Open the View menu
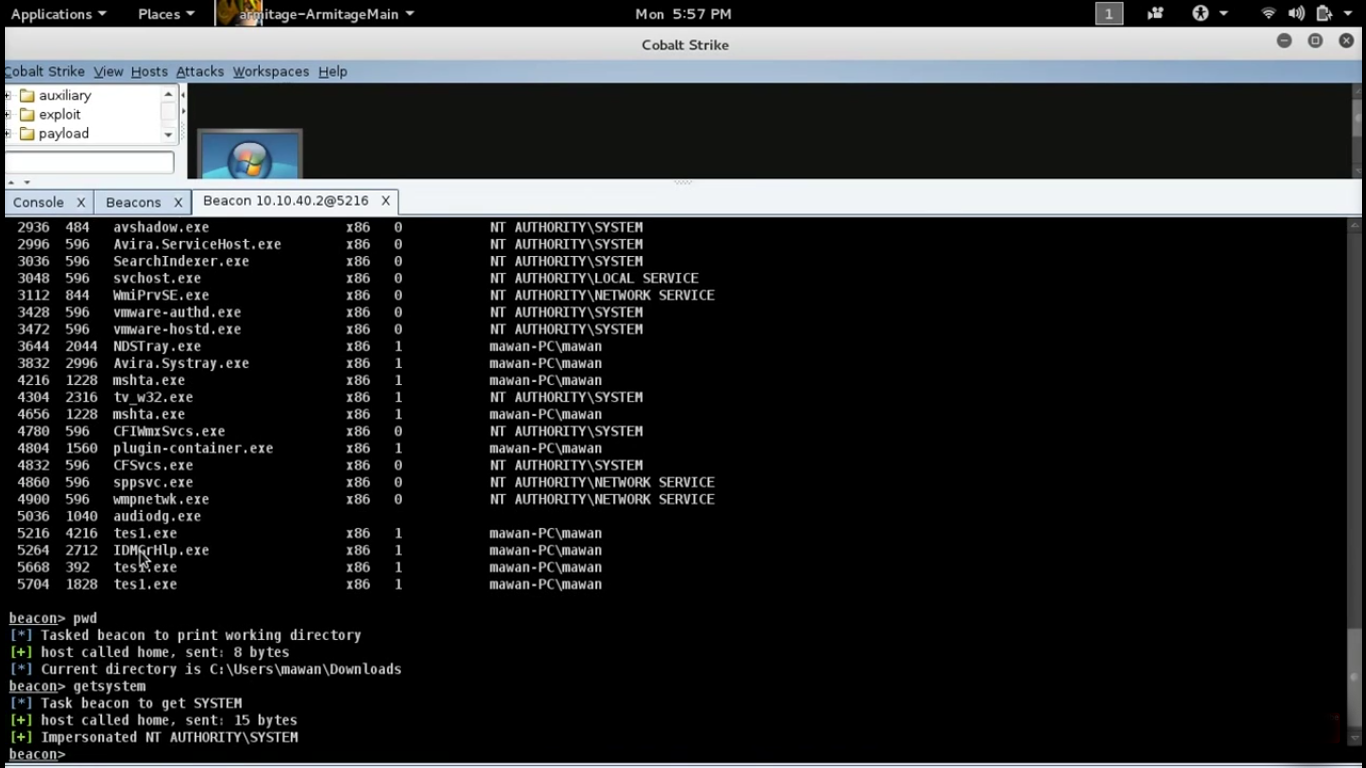This screenshot has width=1366, height=768. point(108,72)
